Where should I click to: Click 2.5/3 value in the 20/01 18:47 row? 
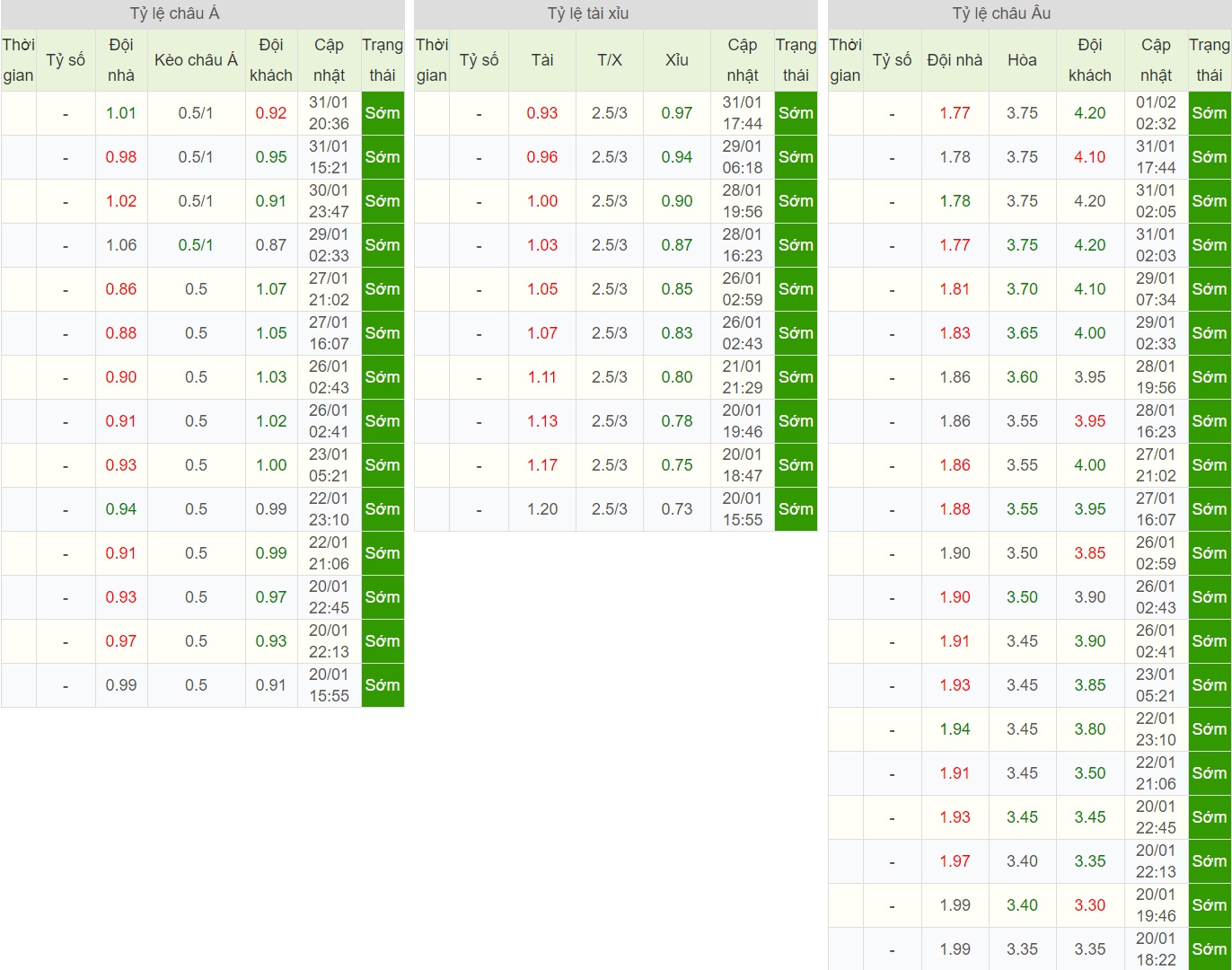(x=610, y=465)
